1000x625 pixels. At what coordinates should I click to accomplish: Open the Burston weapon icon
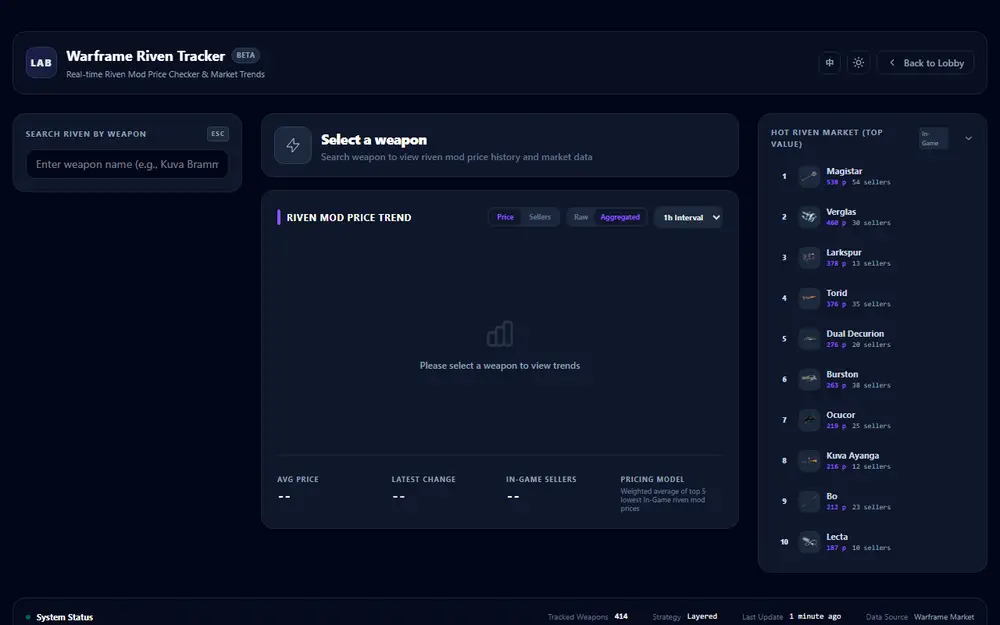click(809, 379)
